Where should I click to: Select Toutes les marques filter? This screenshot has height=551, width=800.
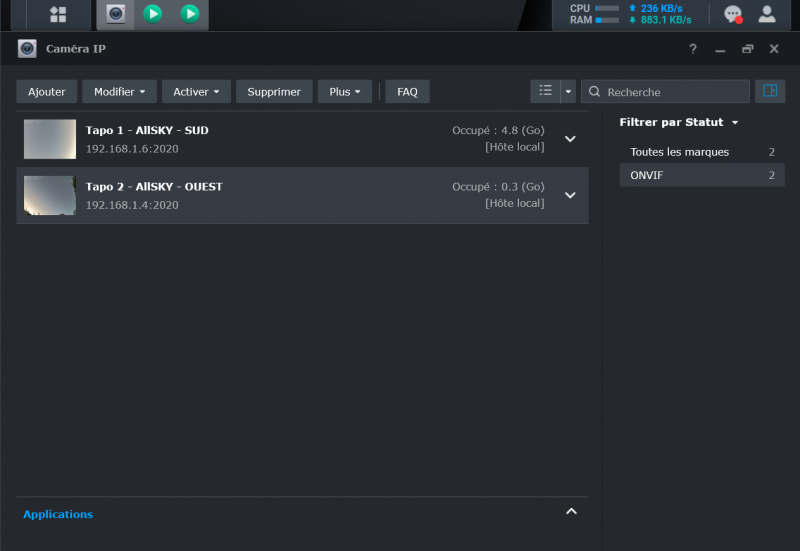(x=702, y=152)
